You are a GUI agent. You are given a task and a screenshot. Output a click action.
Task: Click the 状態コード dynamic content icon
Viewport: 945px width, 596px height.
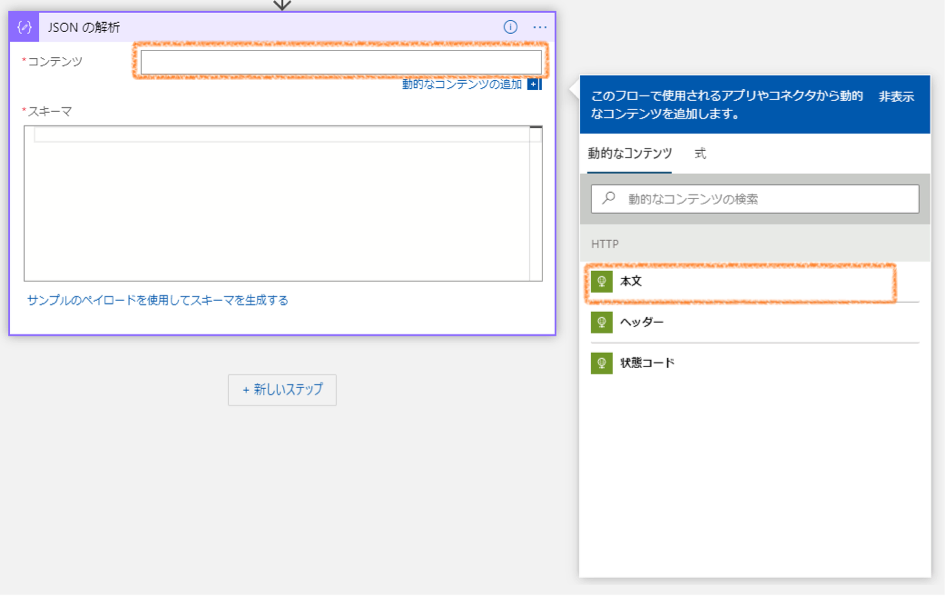click(601, 363)
